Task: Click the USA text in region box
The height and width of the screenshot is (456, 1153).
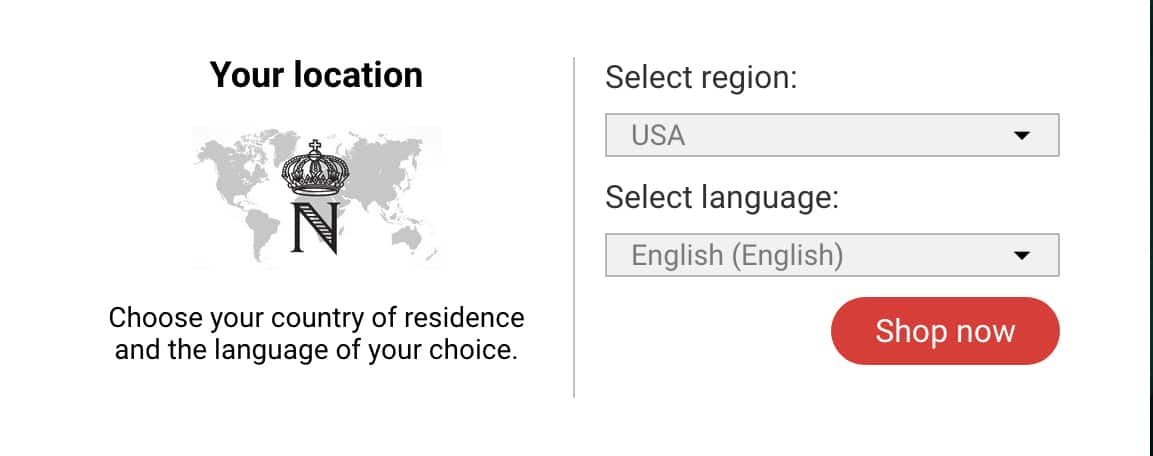Action: 658,136
